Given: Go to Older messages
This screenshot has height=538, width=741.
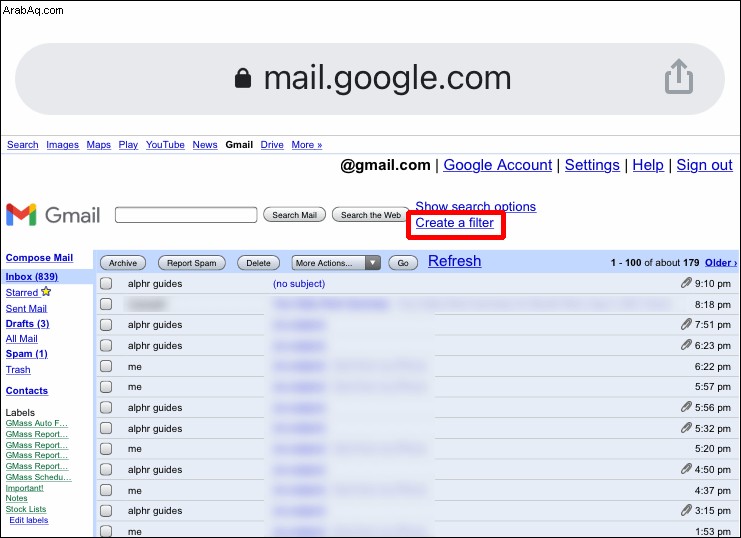Looking at the screenshot, I should click(721, 263).
